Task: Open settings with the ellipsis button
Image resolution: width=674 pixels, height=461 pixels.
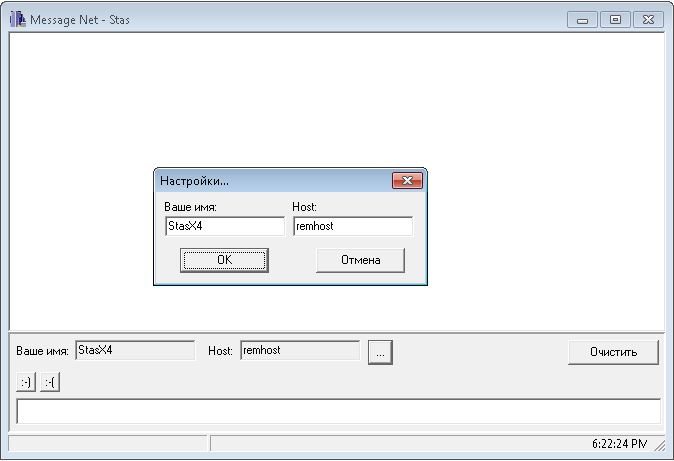Action: [380, 353]
